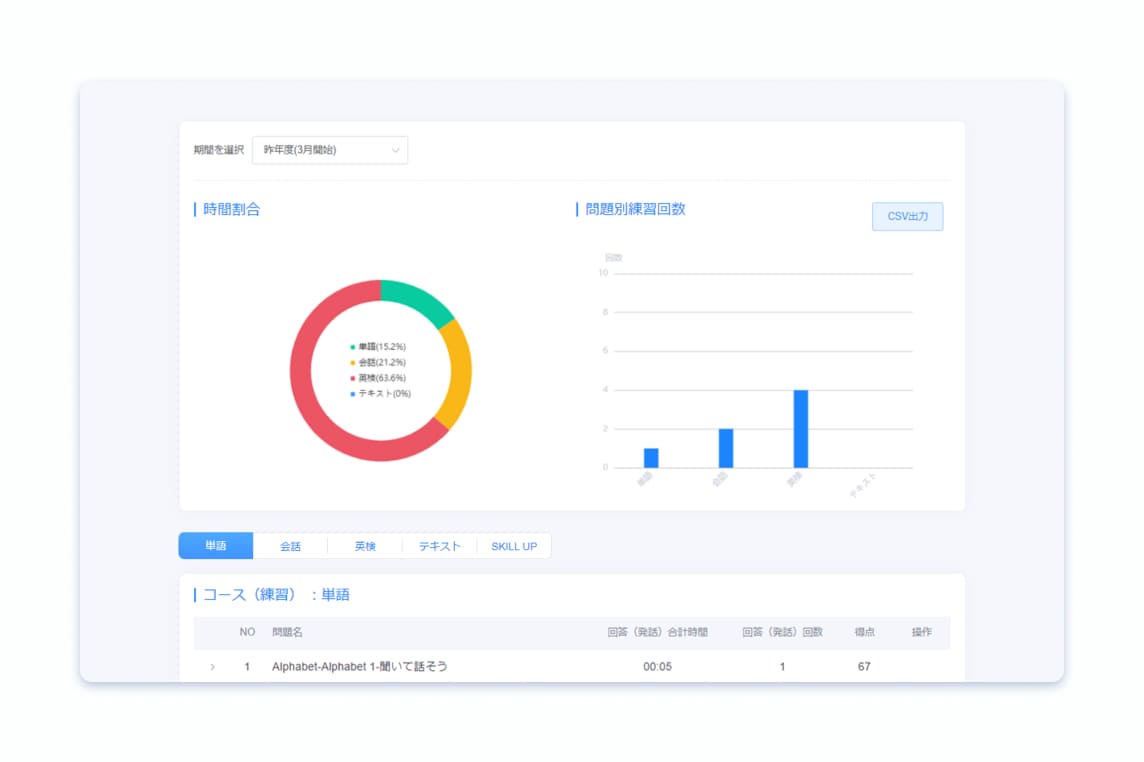Switch to the 英検 tab

(x=365, y=546)
